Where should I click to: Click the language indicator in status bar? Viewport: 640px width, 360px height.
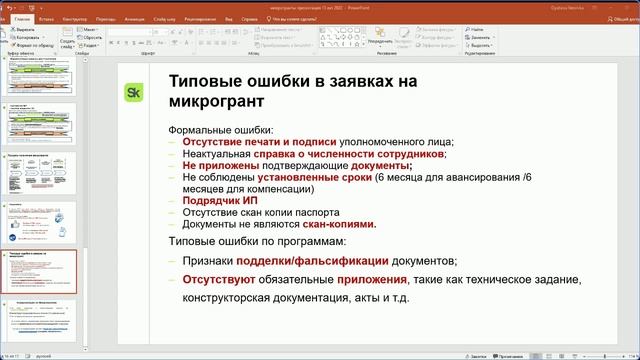coord(43,356)
